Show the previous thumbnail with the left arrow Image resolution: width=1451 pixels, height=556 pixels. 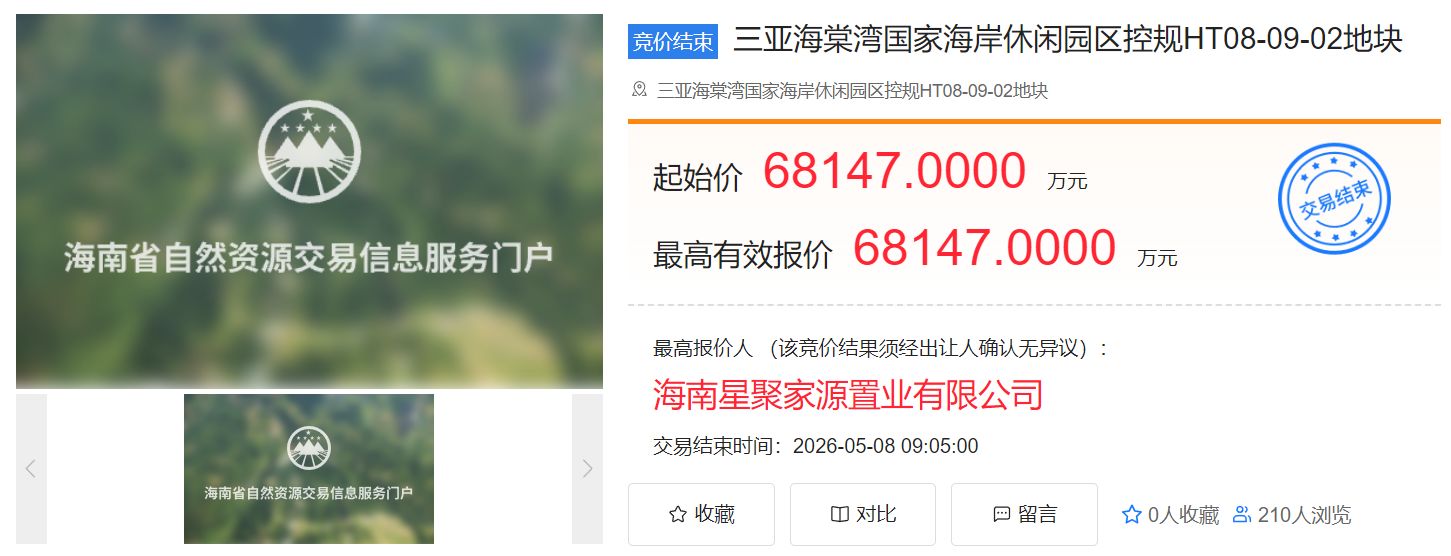31,469
